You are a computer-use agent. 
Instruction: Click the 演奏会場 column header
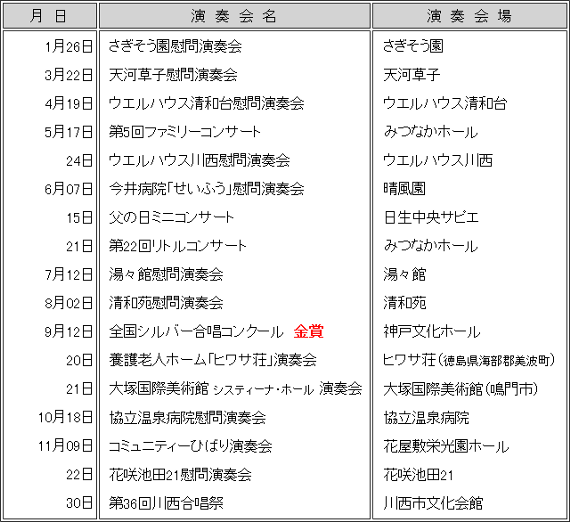pyautogui.click(x=469, y=16)
